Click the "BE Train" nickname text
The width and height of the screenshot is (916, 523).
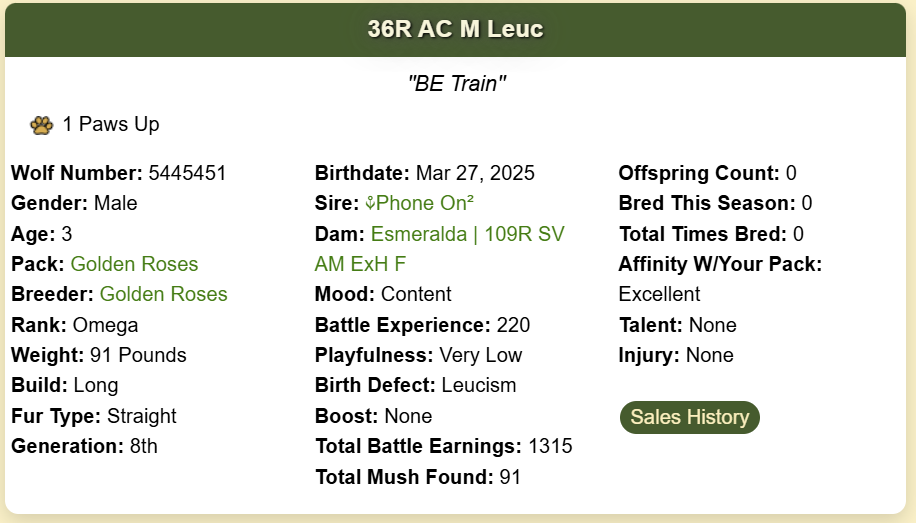457,84
